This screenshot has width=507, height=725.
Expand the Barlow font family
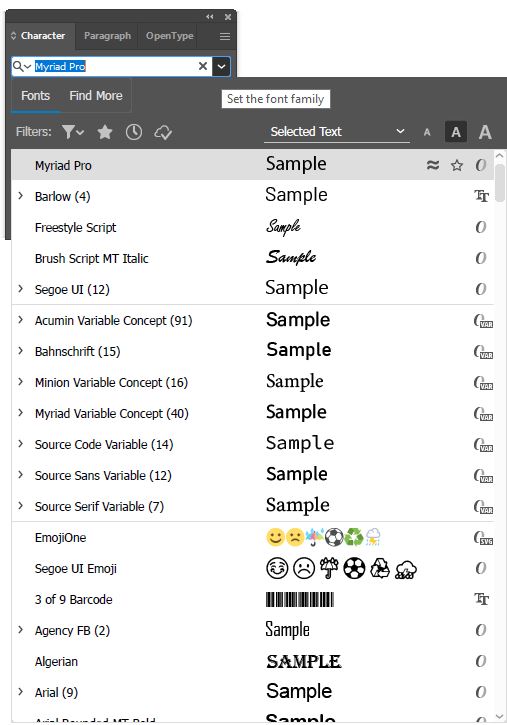pyautogui.click(x=20, y=196)
